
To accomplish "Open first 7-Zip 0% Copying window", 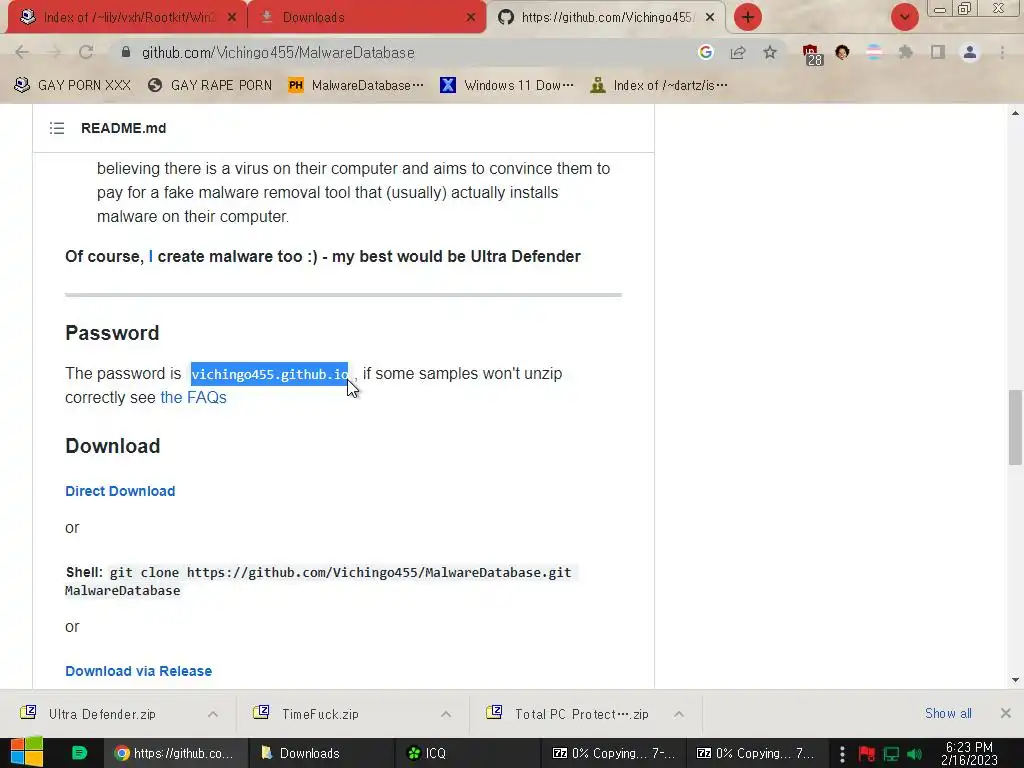I will click(x=613, y=753).
